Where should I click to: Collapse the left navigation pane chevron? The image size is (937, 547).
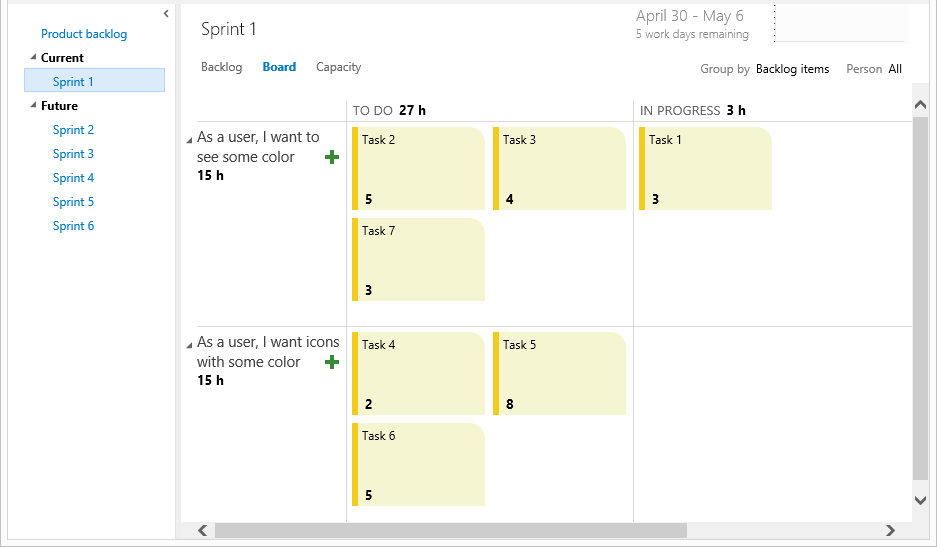166,14
